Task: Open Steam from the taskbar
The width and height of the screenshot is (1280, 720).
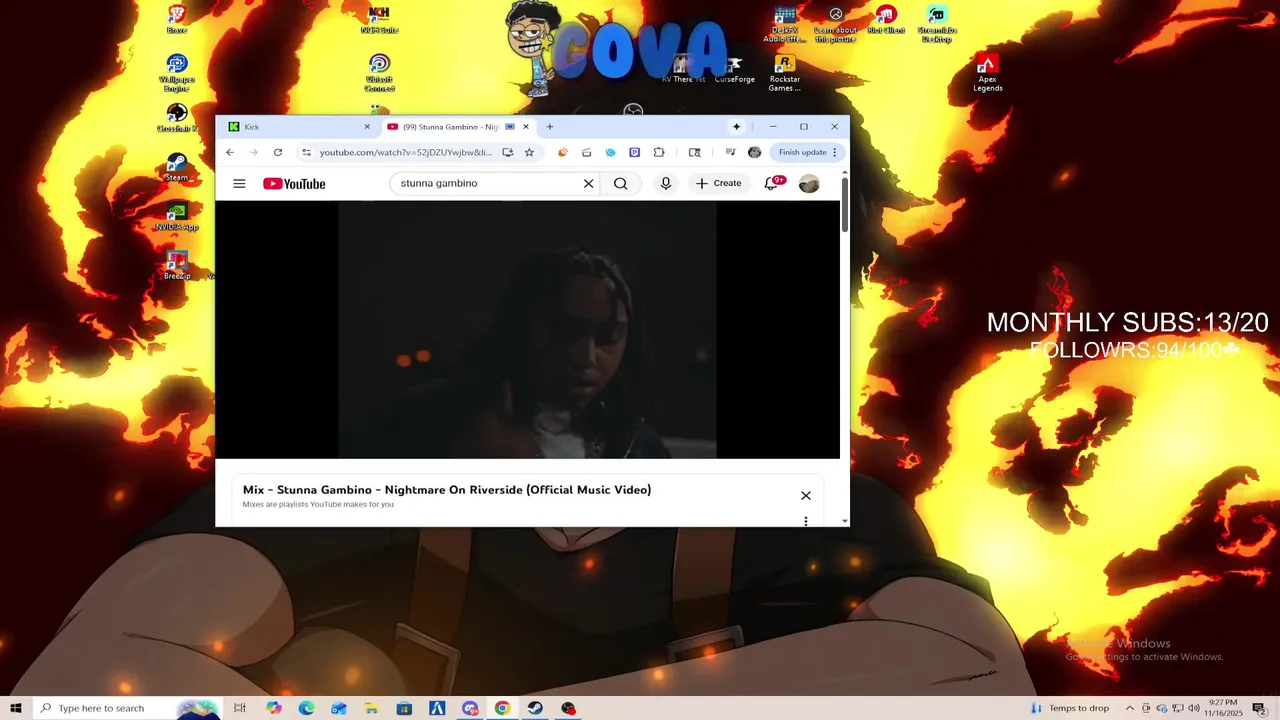Action: pyautogui.click(x=535, y=708)
